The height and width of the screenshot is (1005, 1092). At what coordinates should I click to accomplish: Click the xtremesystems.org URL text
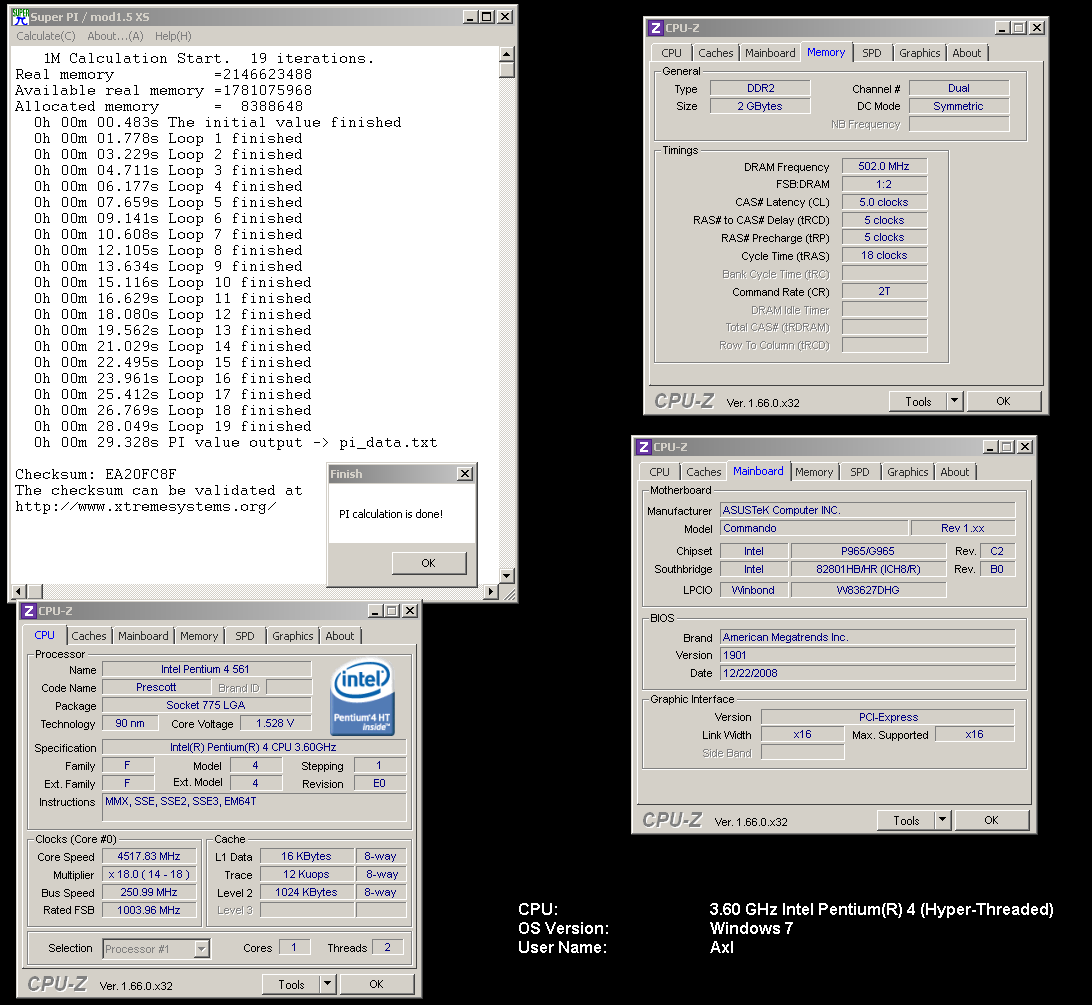click(x=146, y=506)
